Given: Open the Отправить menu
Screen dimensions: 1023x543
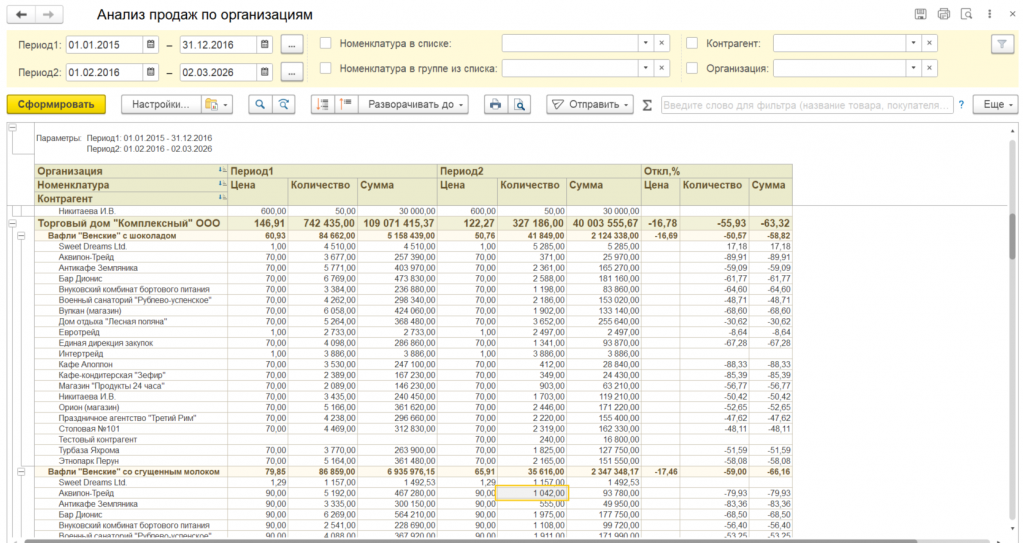Looking at the screenshot, I should pyautogui.click(x=590, y=104).
